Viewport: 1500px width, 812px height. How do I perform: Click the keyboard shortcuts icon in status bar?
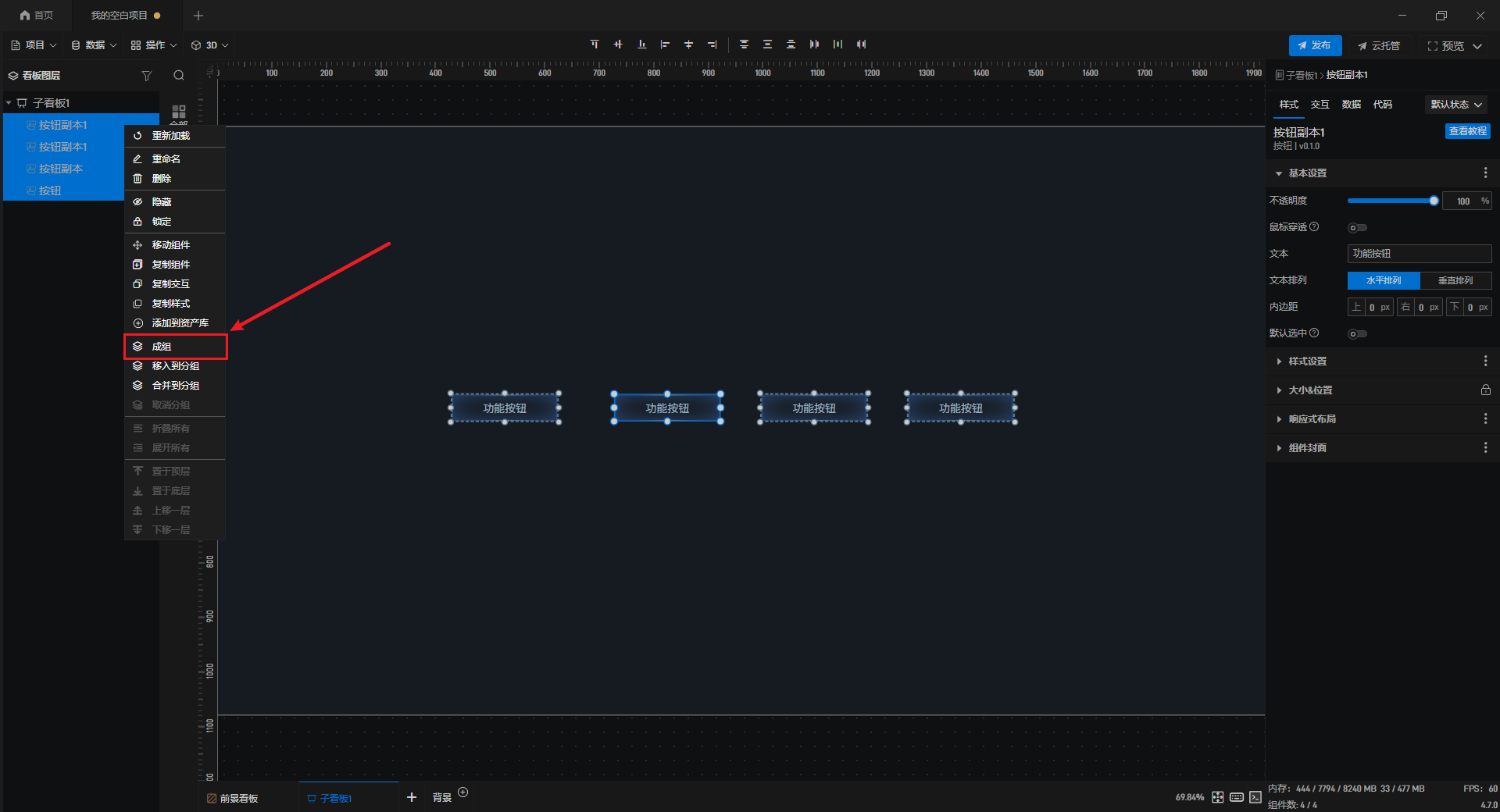click(1237, 797)
